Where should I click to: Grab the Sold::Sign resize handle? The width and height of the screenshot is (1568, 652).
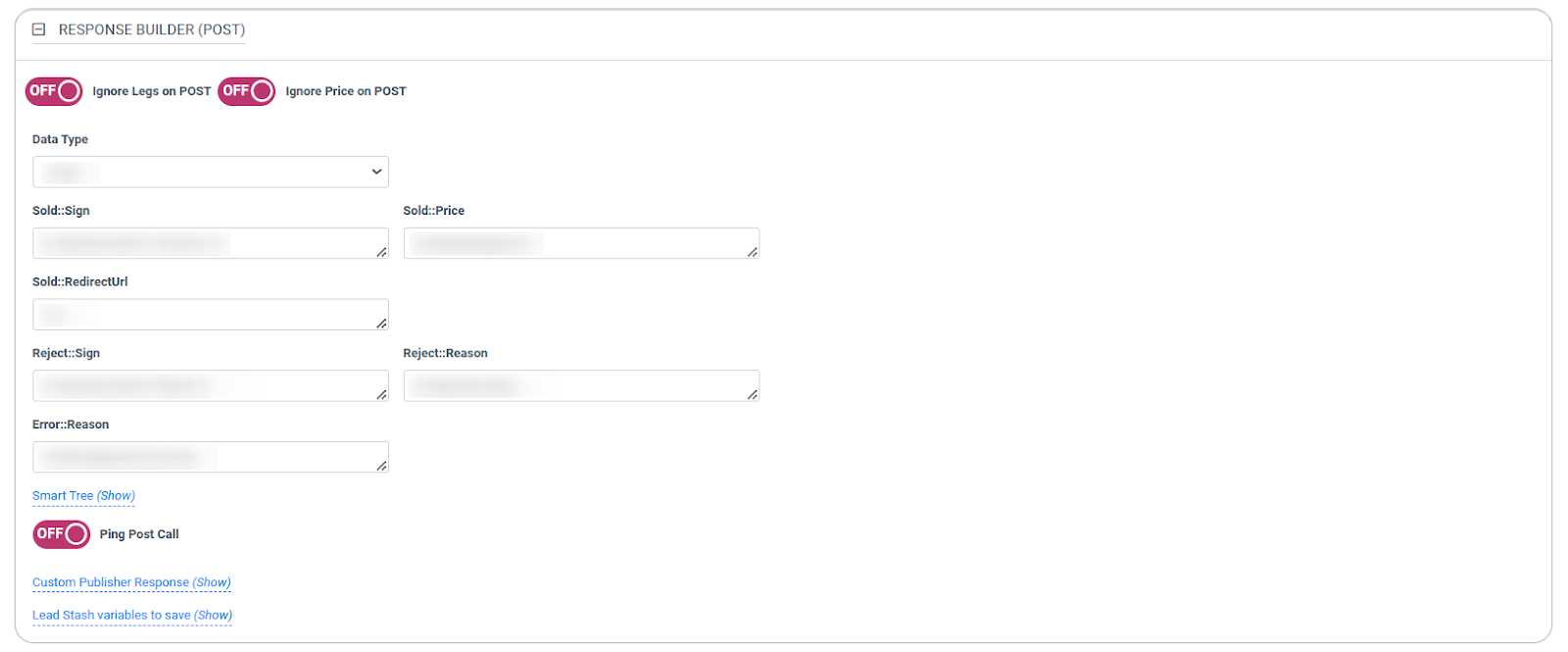[x=381, y=252]
